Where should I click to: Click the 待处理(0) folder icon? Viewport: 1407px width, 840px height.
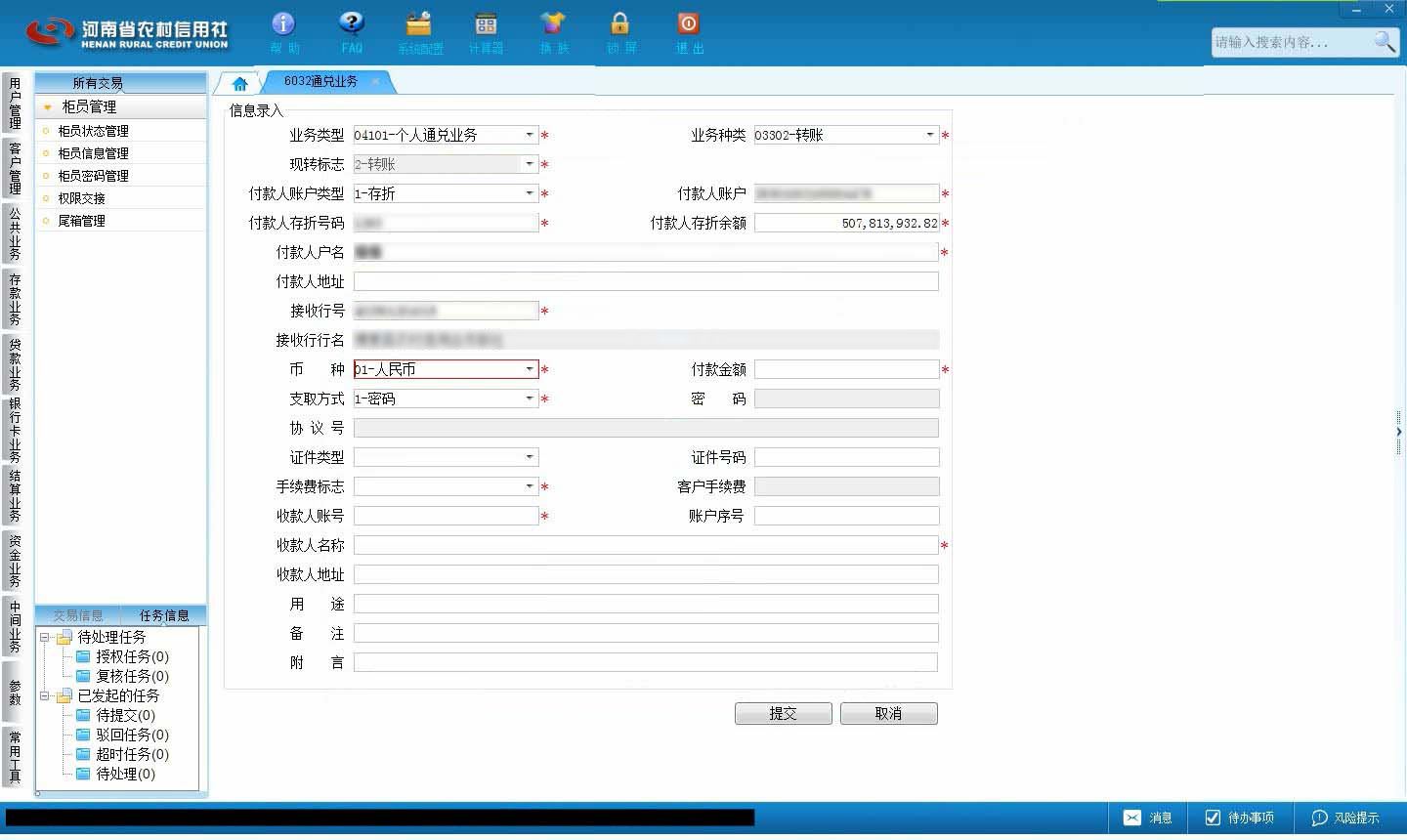83,774
